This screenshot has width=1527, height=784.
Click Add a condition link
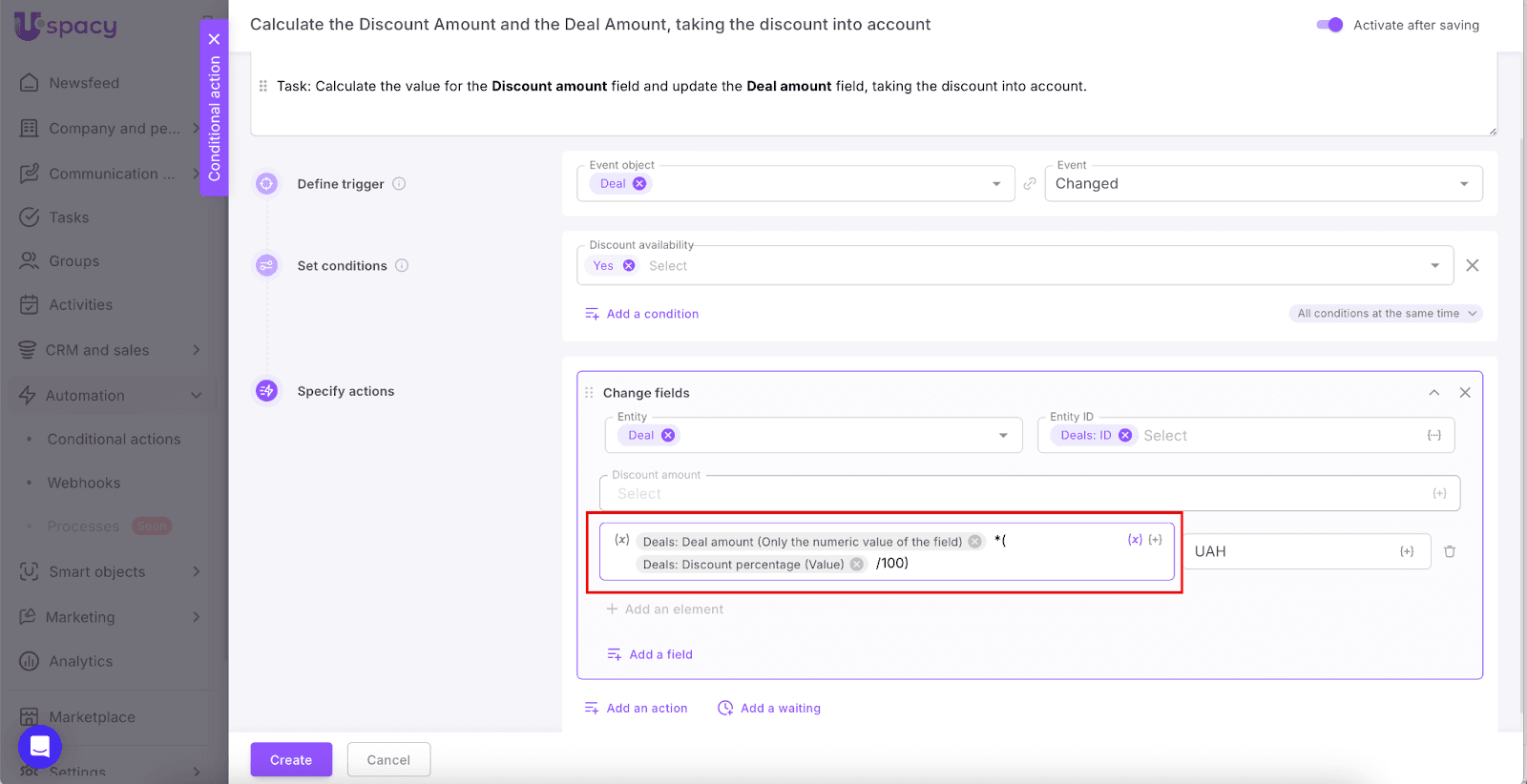[652, 314]
